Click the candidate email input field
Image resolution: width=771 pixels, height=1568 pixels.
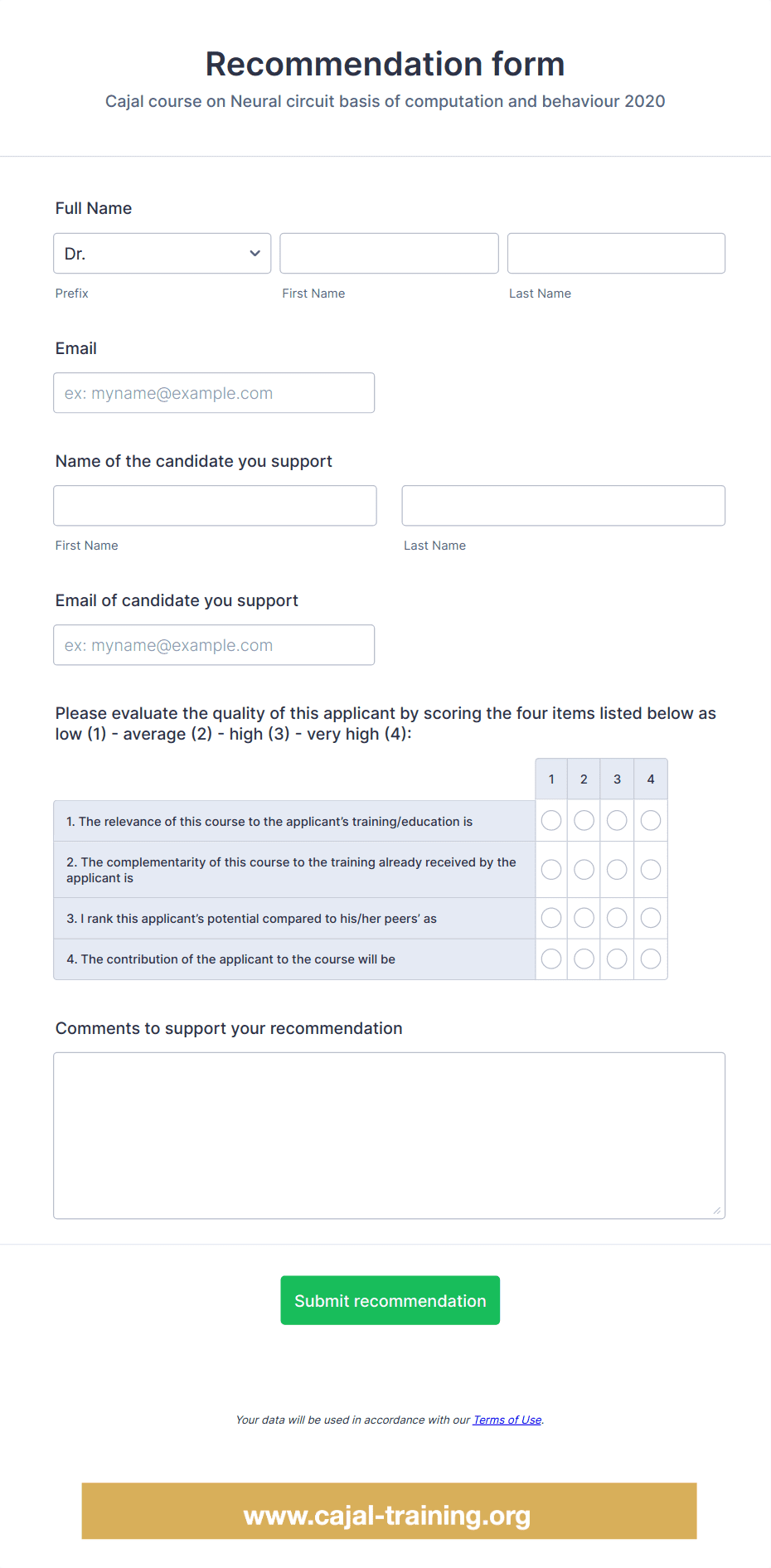pyautogui.click(x=214, y=644)
